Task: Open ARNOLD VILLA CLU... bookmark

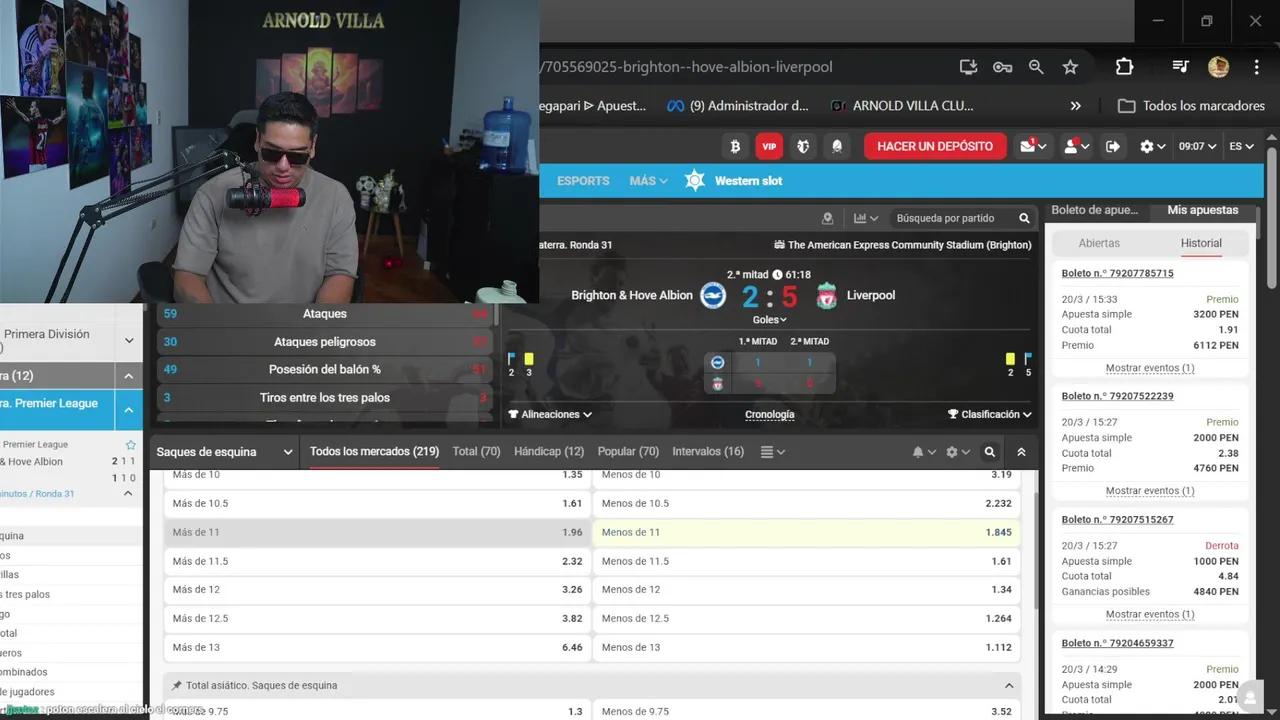Action: pyautogui.click(x=902, y=105)
